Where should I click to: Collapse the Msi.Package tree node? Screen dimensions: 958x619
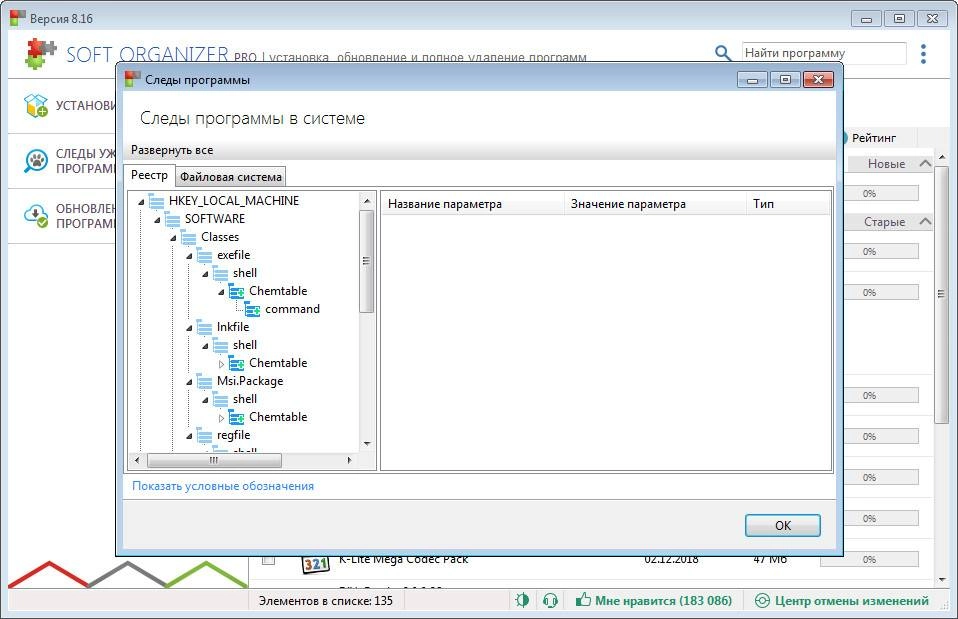tap(189, 381)
